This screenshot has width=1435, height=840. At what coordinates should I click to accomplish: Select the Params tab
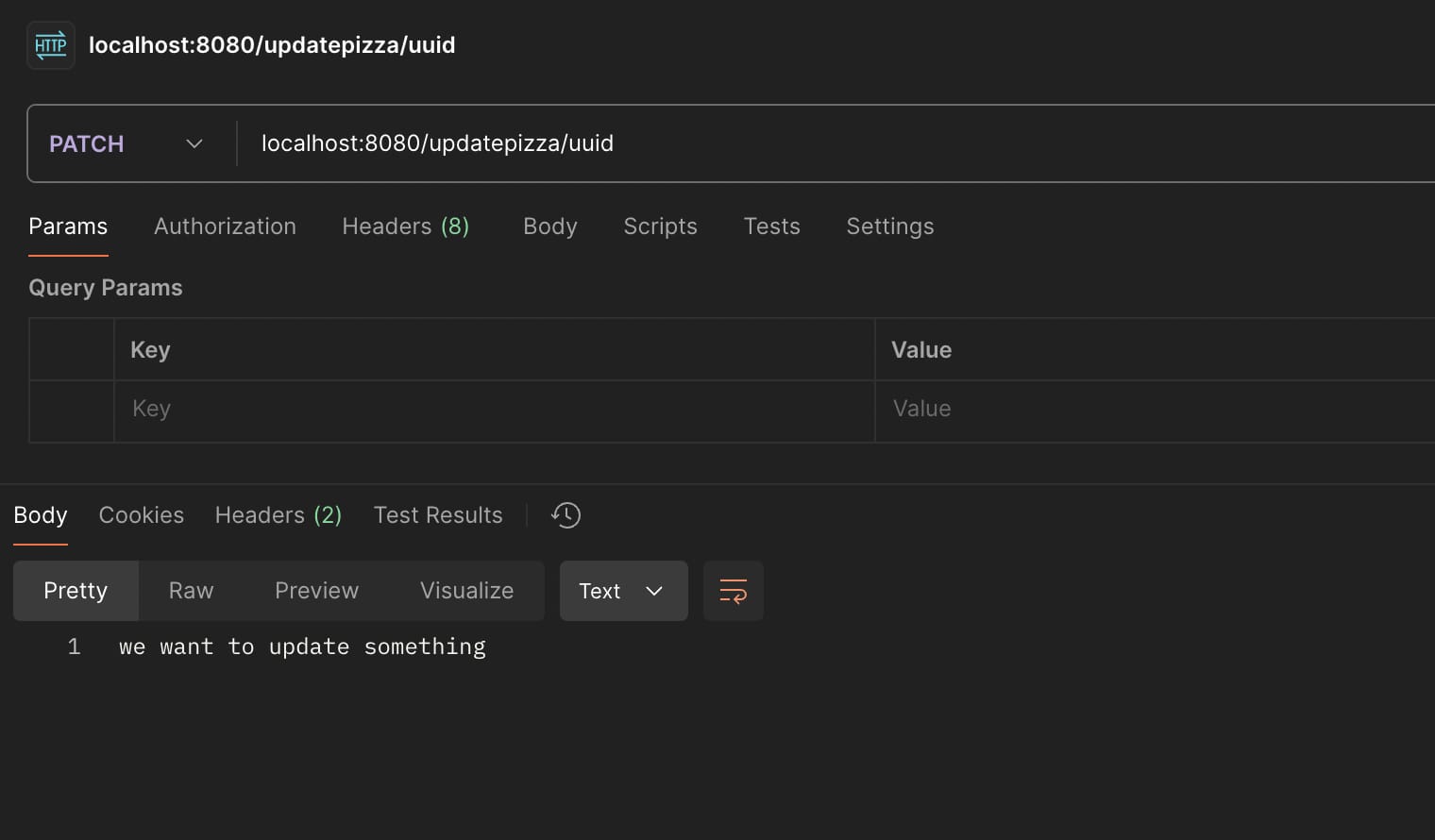point(68,227)
